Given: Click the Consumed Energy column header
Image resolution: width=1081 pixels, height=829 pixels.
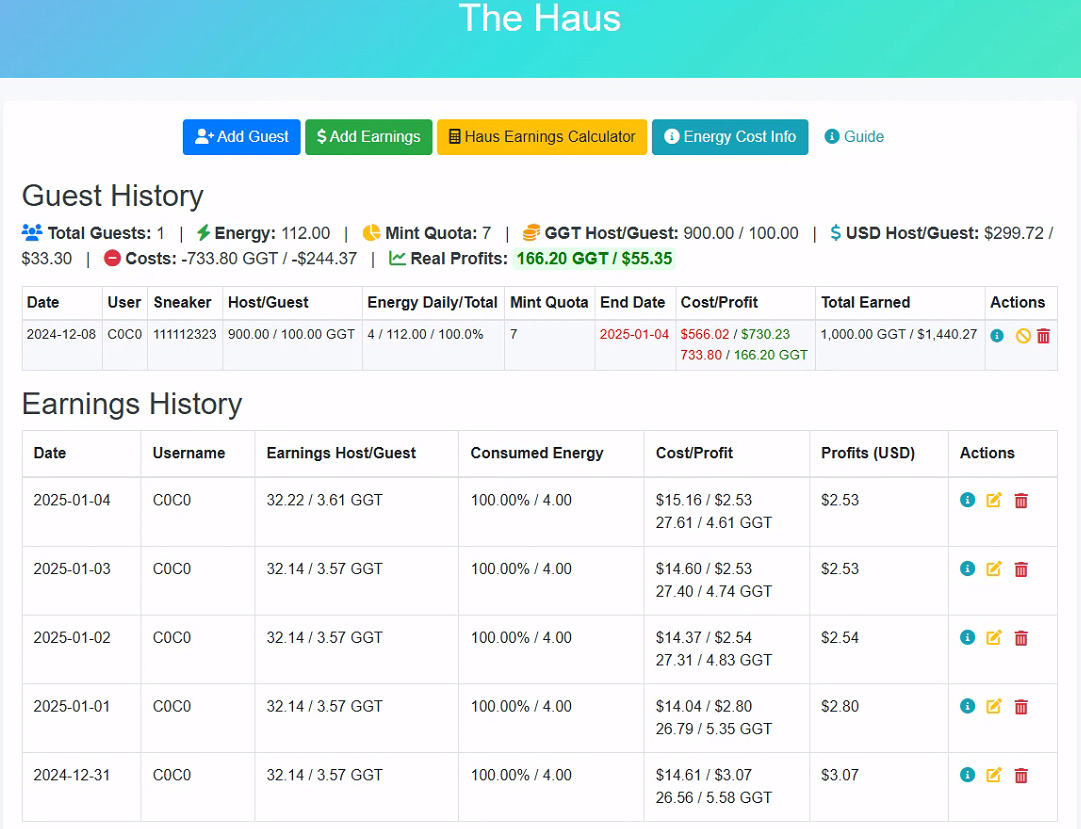Looking at the screenshot, I should pyautogui.click(x=537, y=453).
